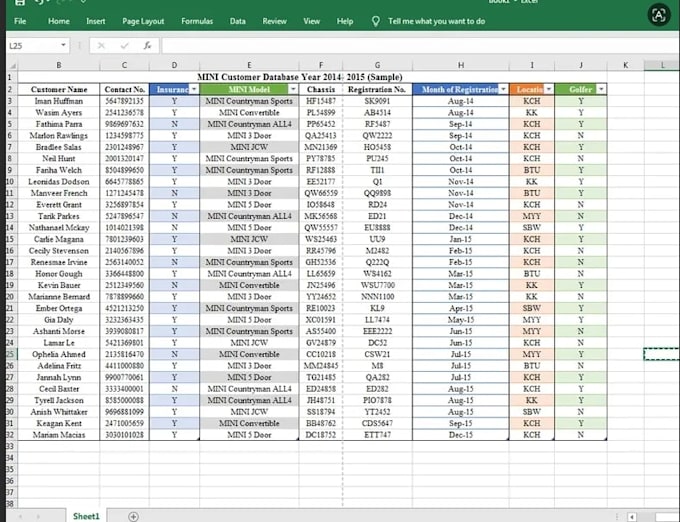Viewport: 680px width, 522px height.
Task: Click the Customer Name header cell
Action: 59,89
